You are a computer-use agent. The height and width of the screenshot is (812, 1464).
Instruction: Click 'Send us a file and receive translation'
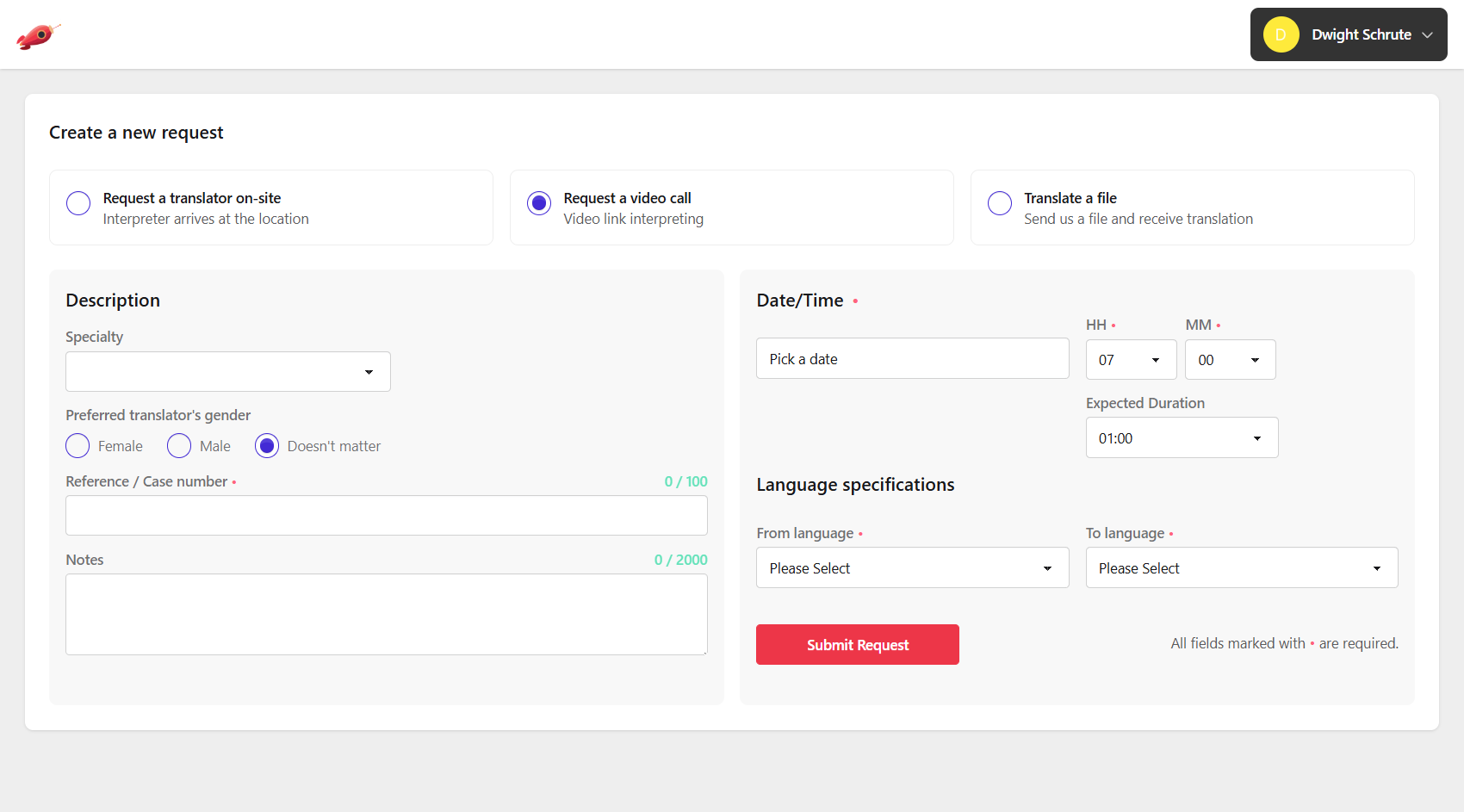pos(1138,219)
